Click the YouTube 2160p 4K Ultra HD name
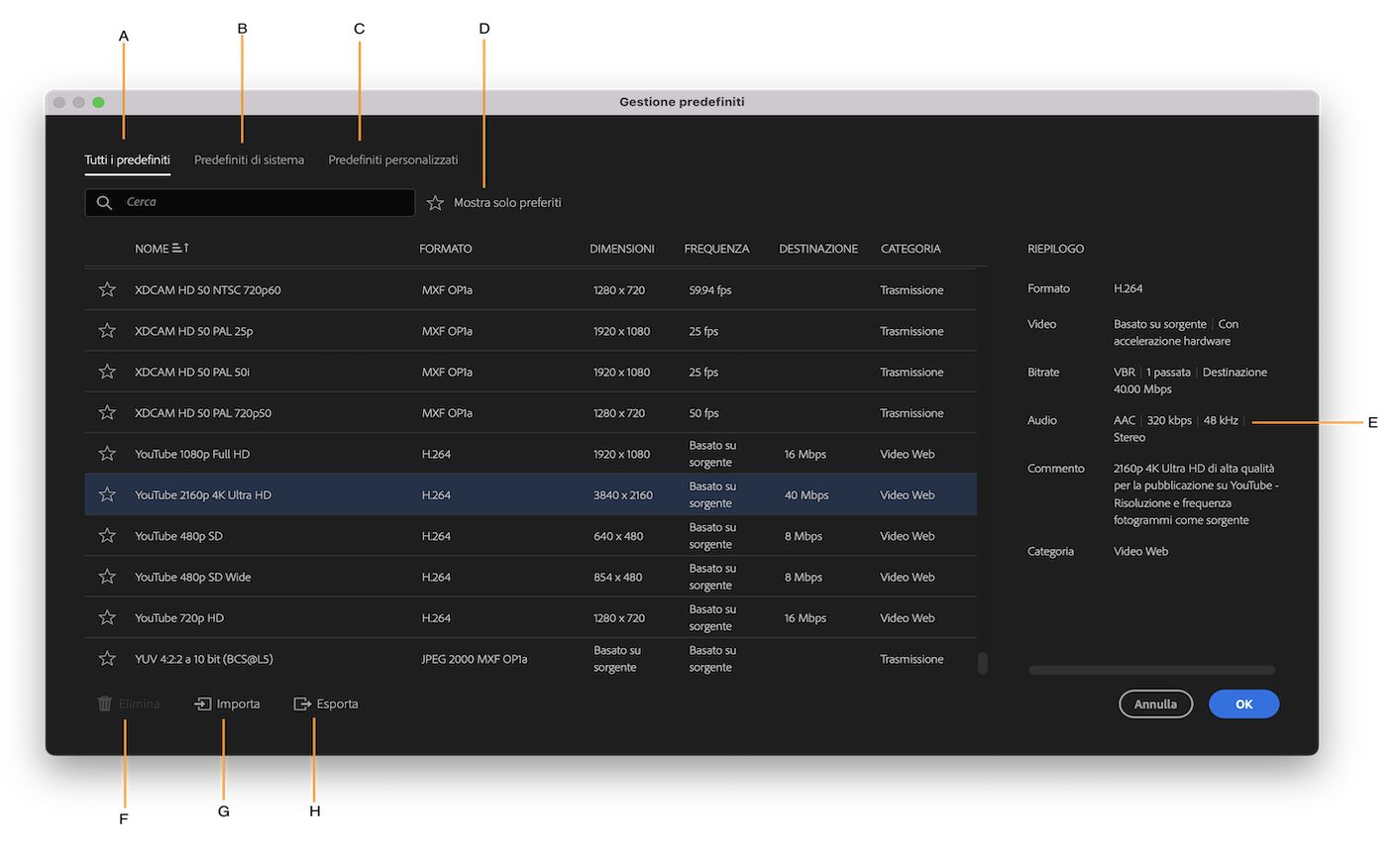The width and height of the screenshot is (1400, 863). click(203, 495)
